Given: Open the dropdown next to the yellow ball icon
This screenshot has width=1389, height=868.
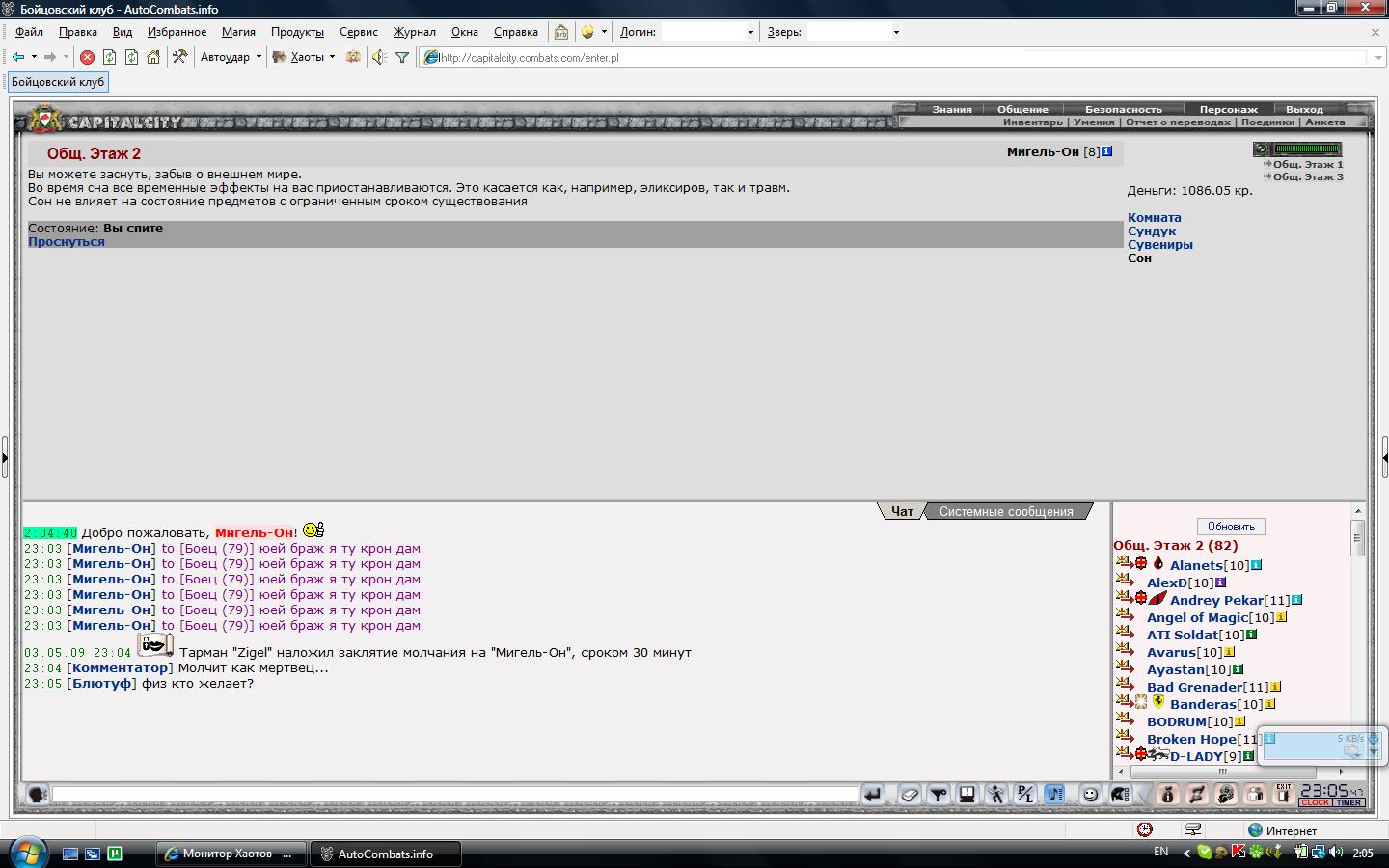Looking at the screenshot, I should coord(604,32).
